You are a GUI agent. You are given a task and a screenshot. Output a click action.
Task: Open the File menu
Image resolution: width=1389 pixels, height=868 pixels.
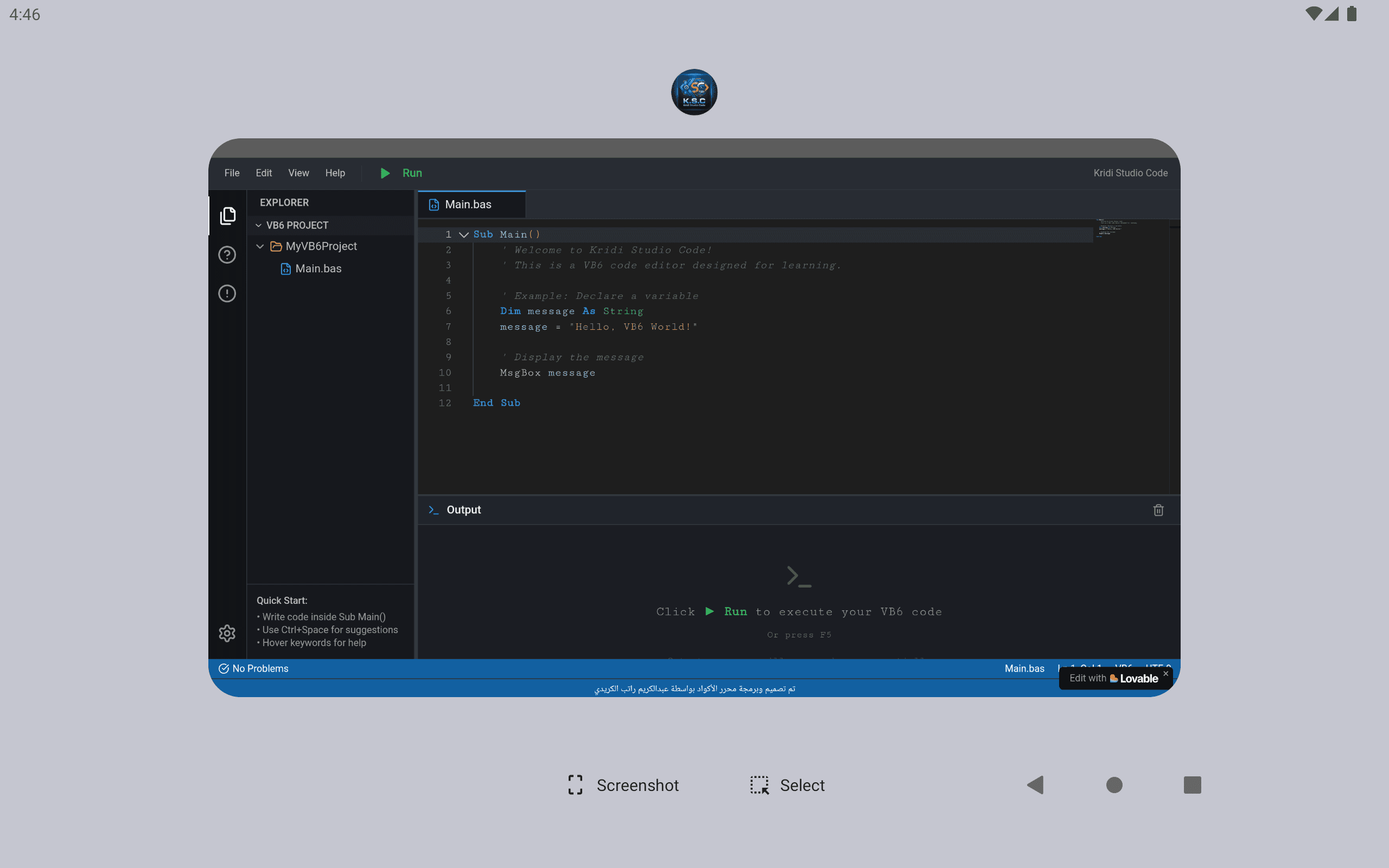tap(232, 173)
